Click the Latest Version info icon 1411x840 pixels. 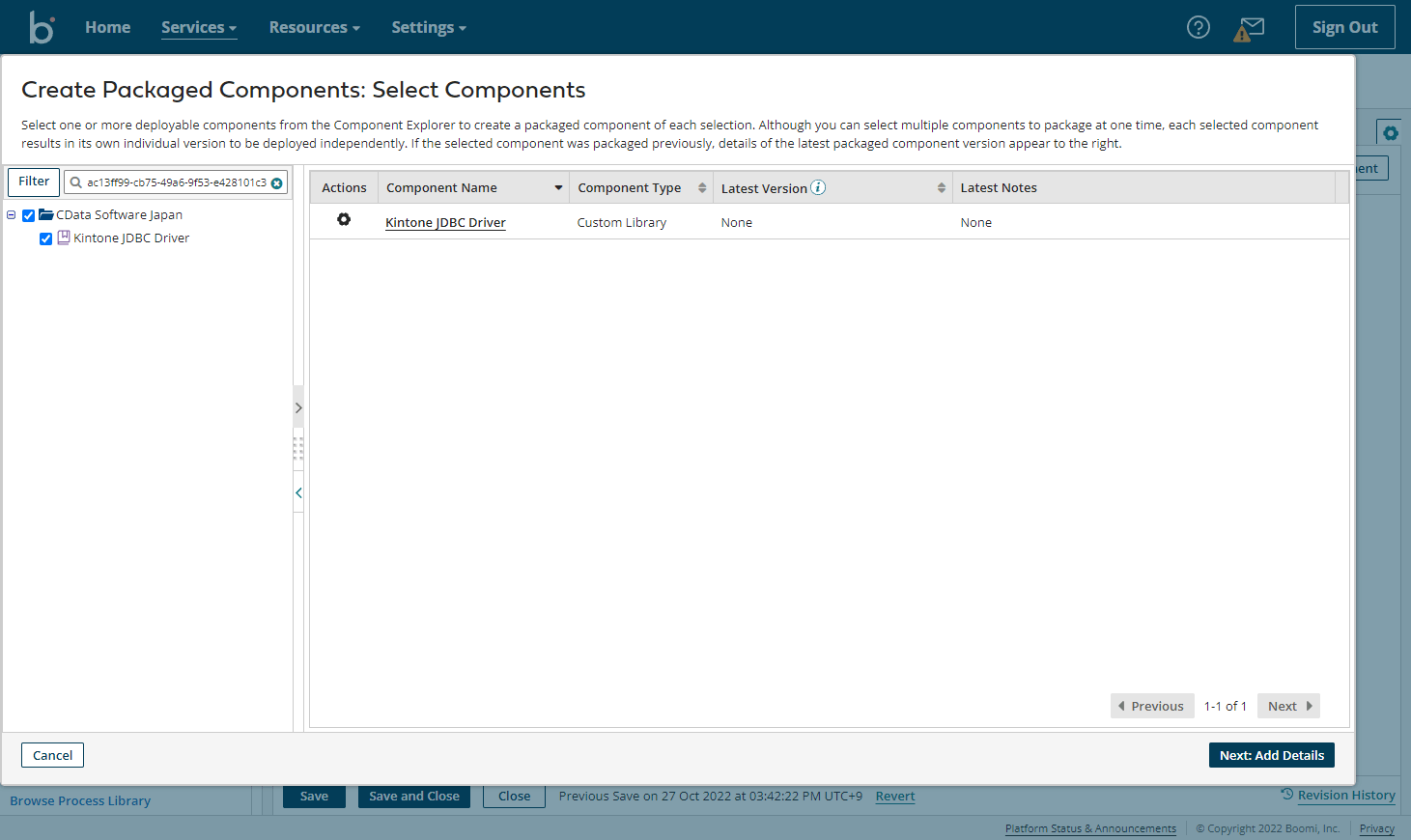coord(818,187)
